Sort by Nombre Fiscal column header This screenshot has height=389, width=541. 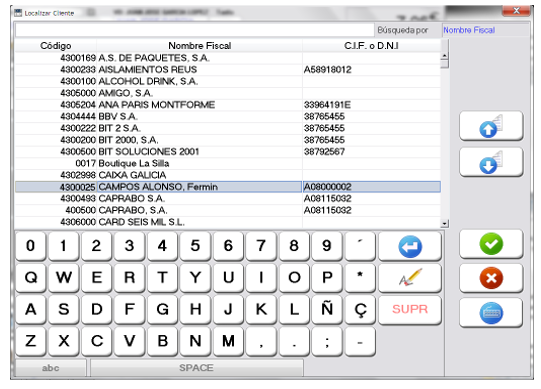point(199,46)
